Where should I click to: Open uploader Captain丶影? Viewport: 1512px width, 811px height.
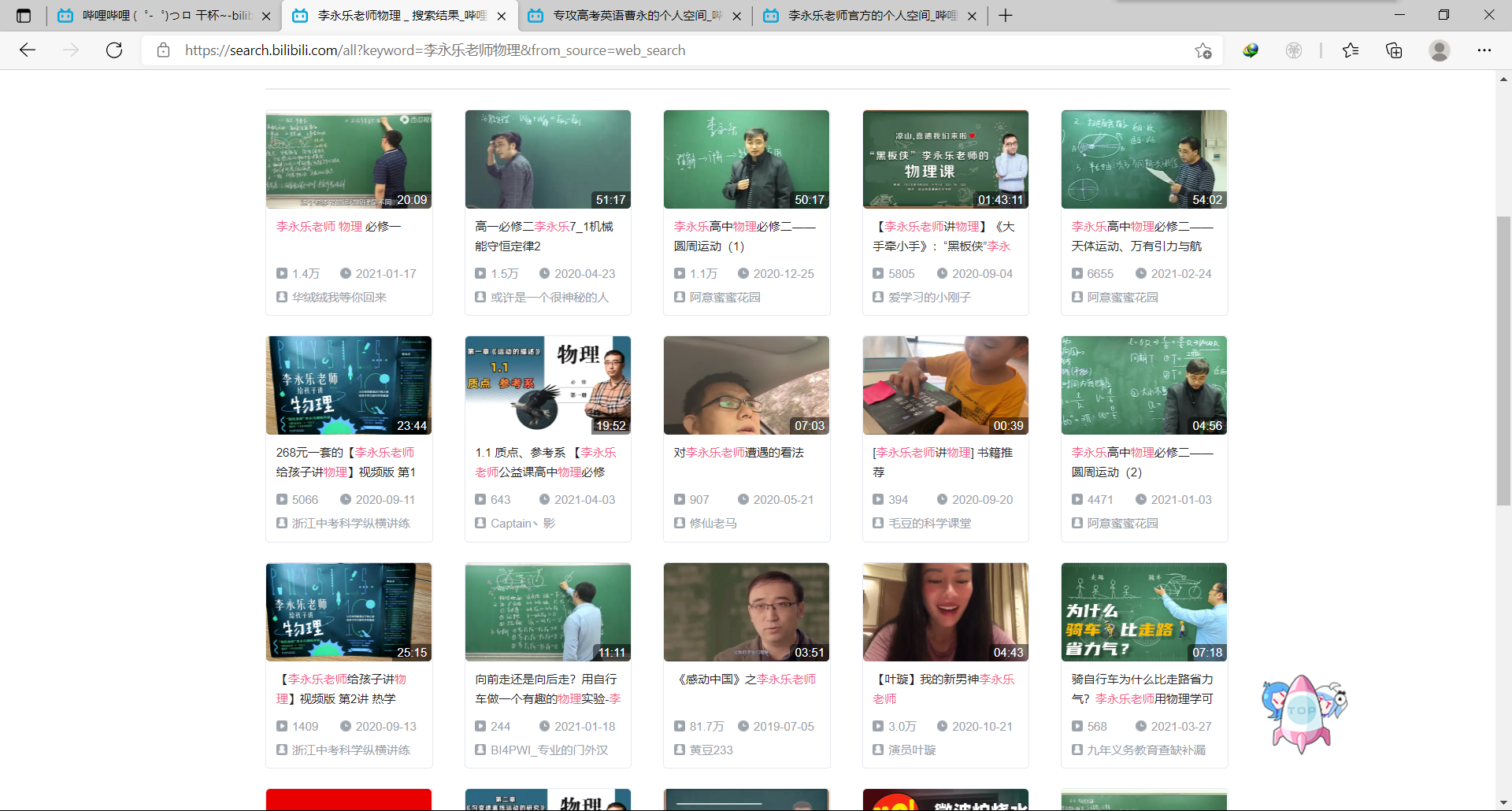click(x=523, y=524)
